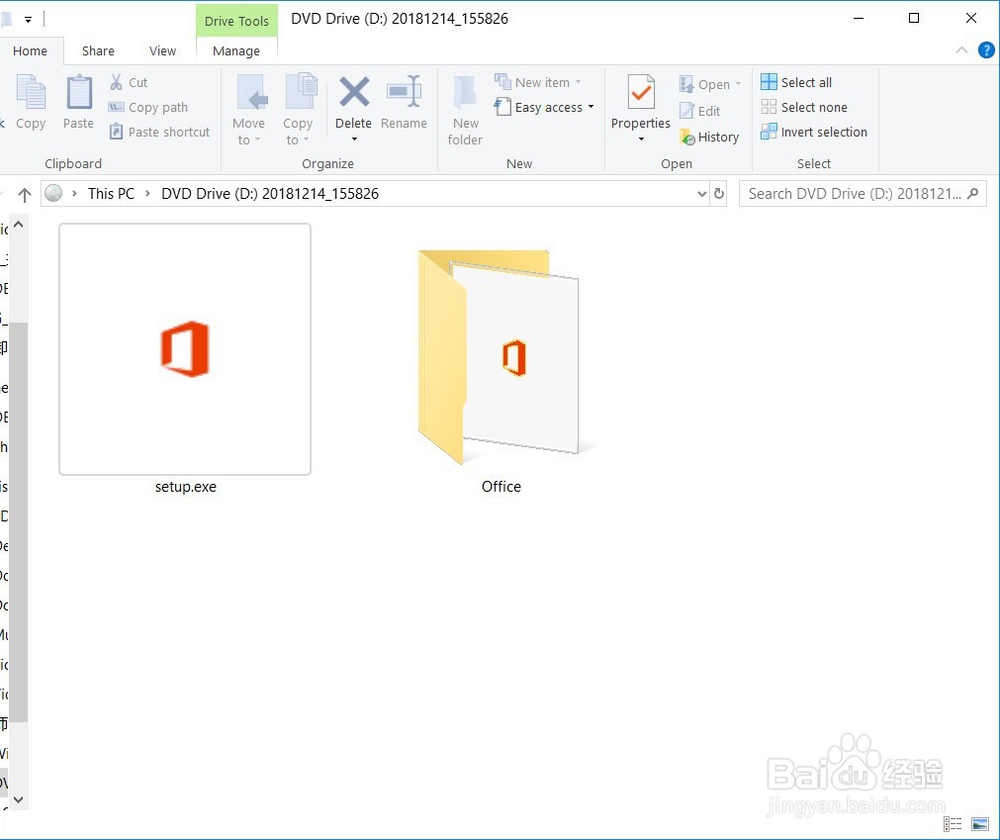Choose Paste shortcut in Clipboard group
The image size is (1000, 840).
coord(160,132)
